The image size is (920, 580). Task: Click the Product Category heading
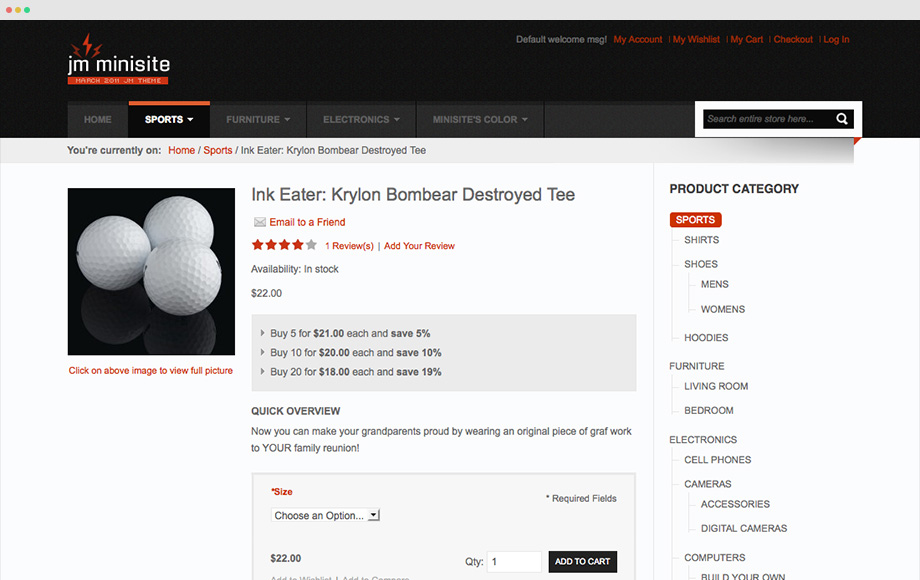pyautogui.click(x=734, y=189)
